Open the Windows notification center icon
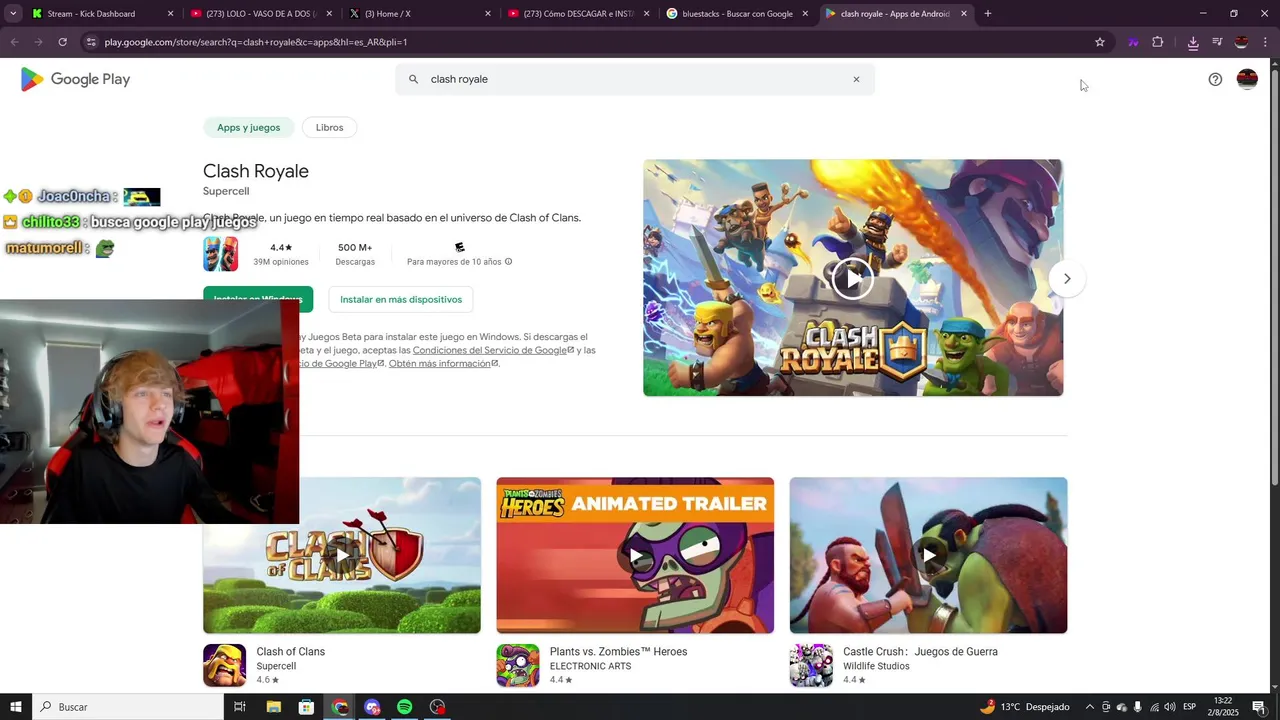Viewport: 1280px width, 720px height. (1259, 707)
